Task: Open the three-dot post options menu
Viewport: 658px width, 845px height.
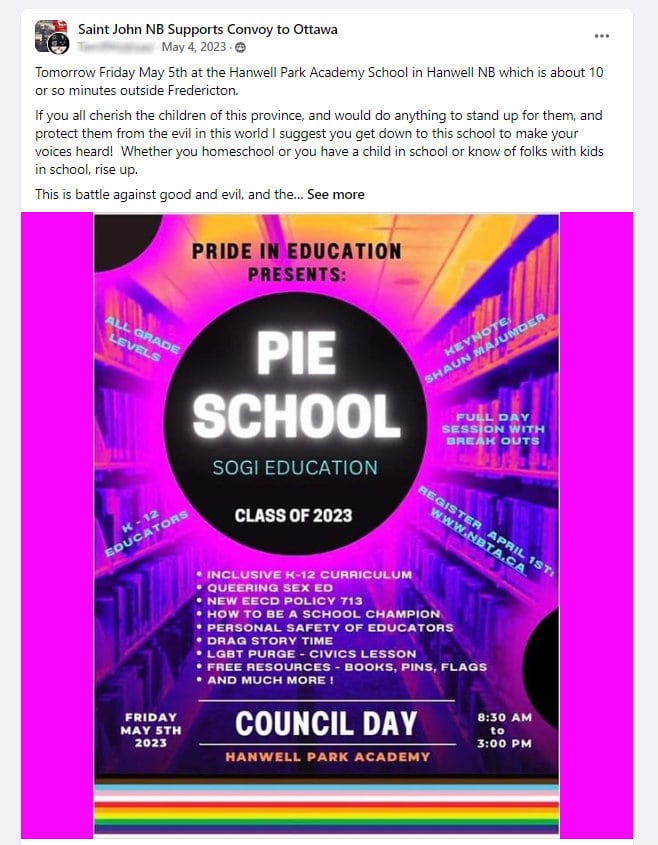Action: [601, 36]
